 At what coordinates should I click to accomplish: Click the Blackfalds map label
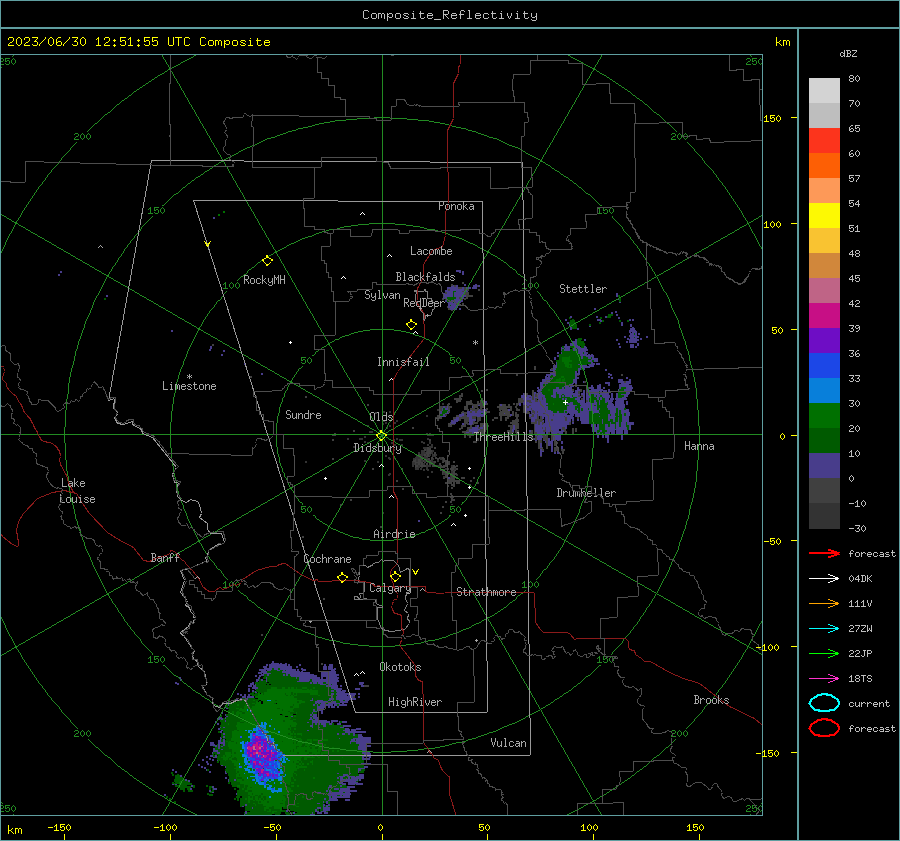tap(425, 277)
